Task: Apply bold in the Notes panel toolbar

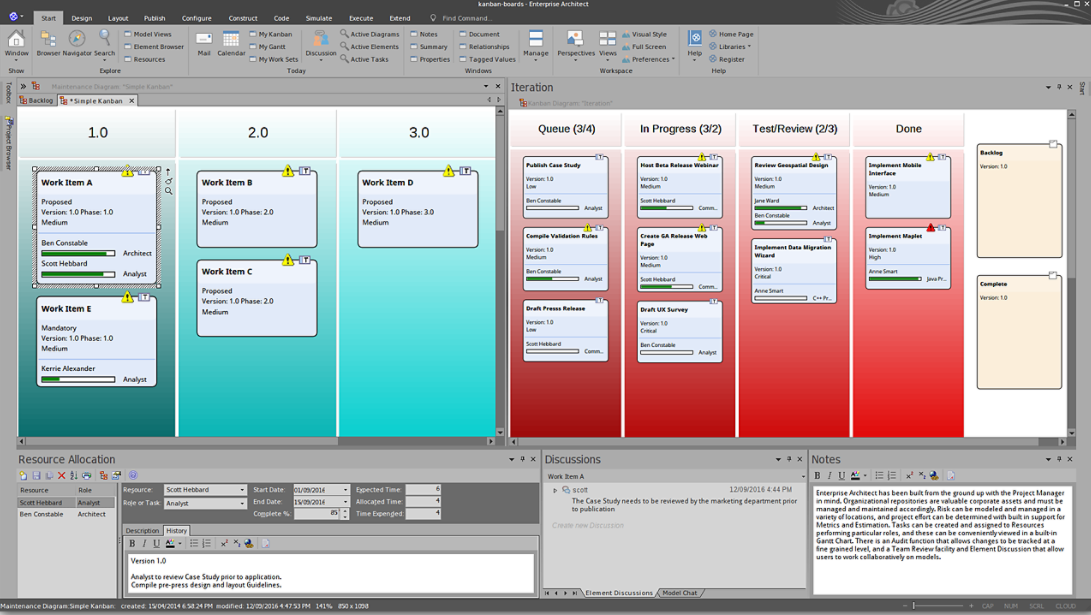Action: (818, 476)
